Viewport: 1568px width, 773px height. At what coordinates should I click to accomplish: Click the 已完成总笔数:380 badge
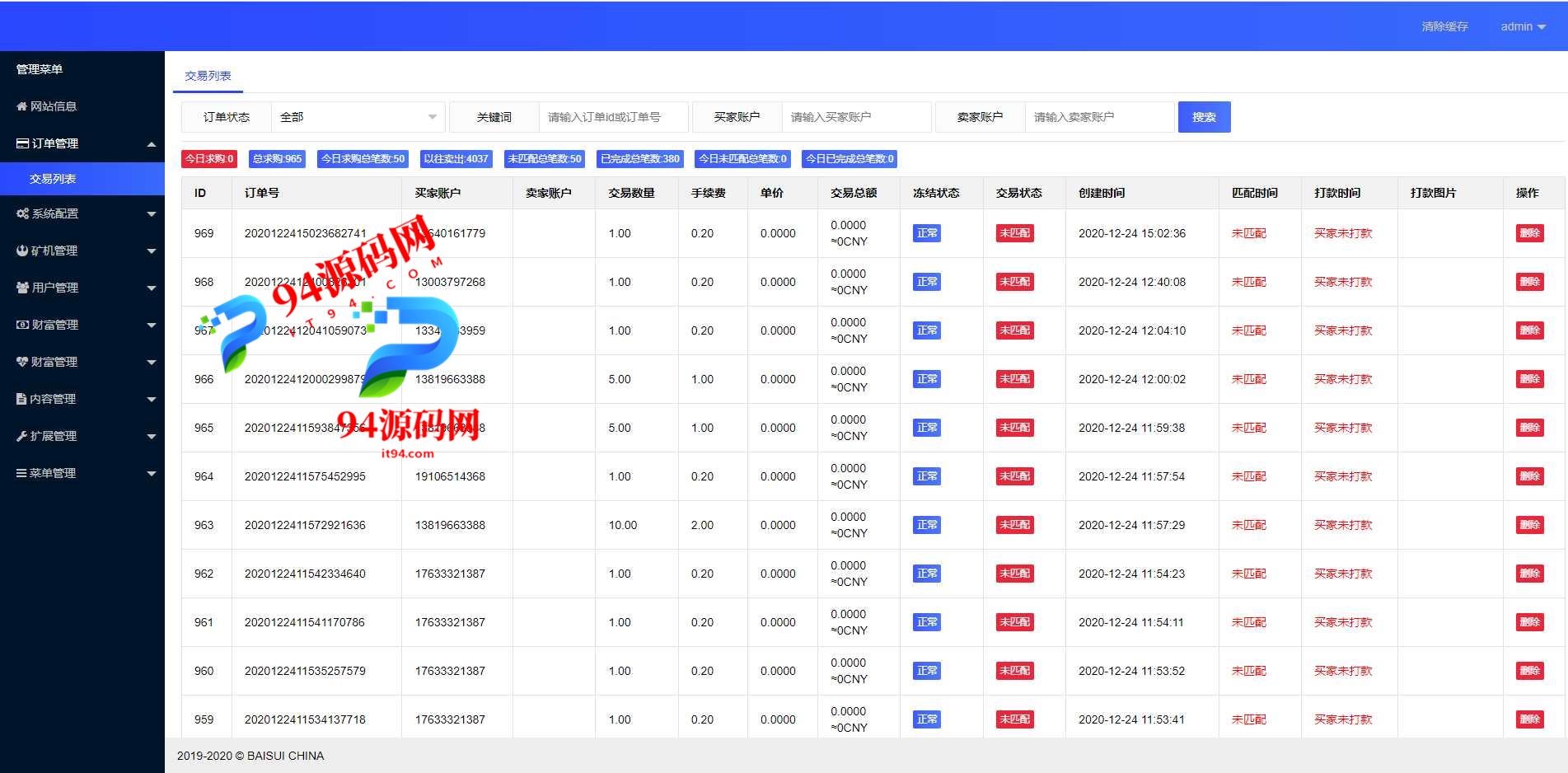(640, 159)
